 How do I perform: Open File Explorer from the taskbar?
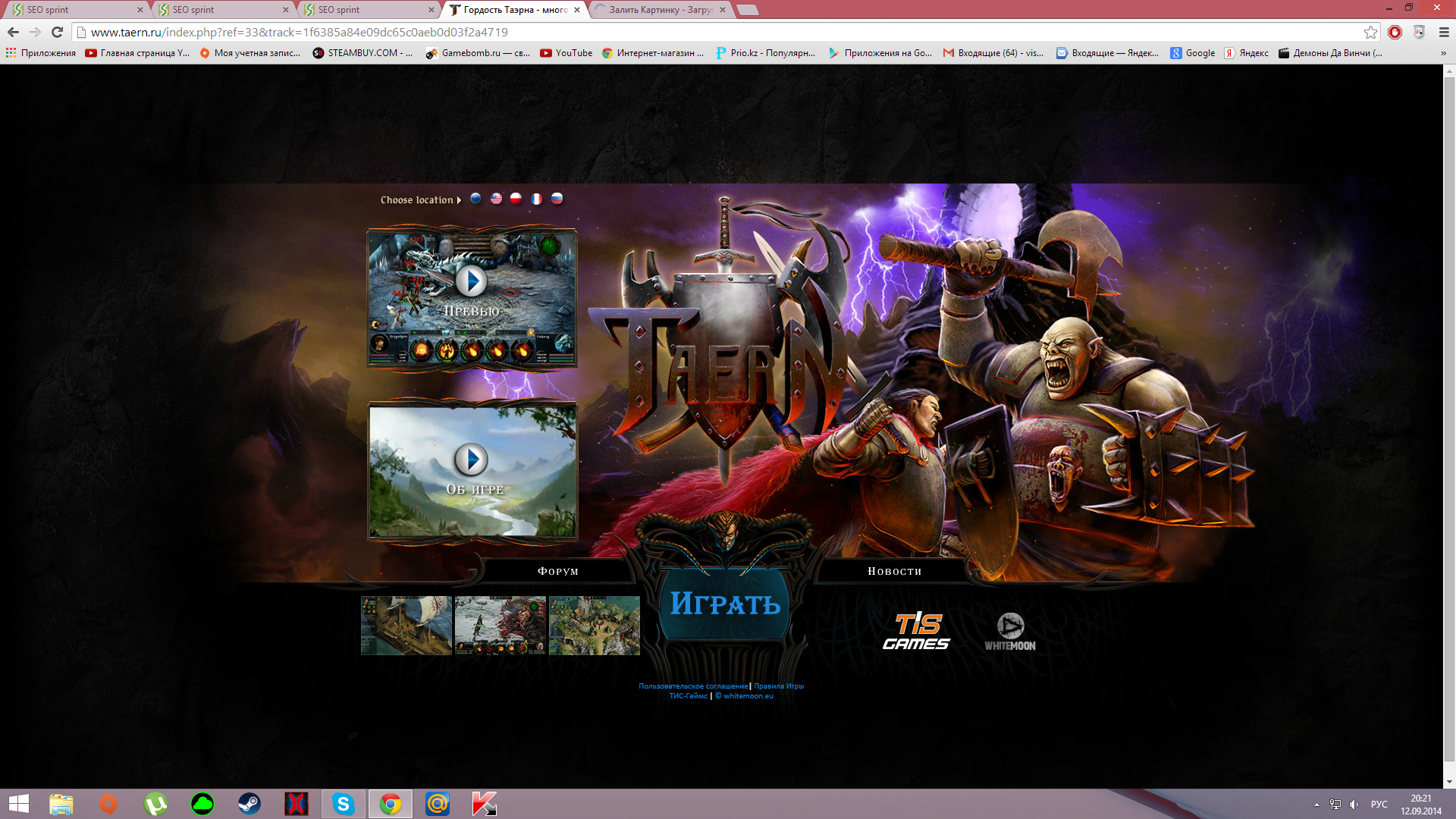[x=61, y=804]
